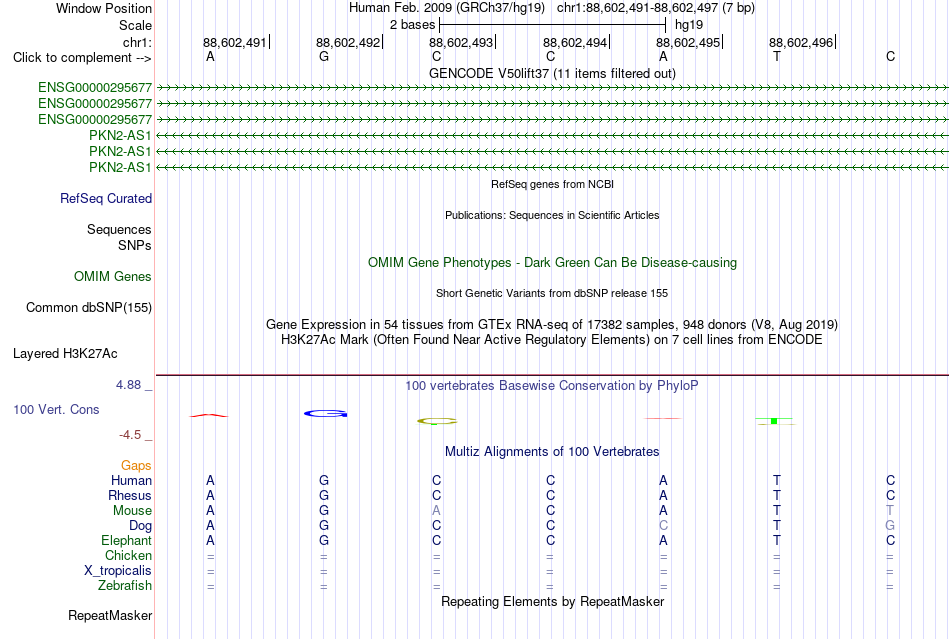Click the gray A in the Mouse row
Screen dimensions: 950x639
(x=436, y=511)
